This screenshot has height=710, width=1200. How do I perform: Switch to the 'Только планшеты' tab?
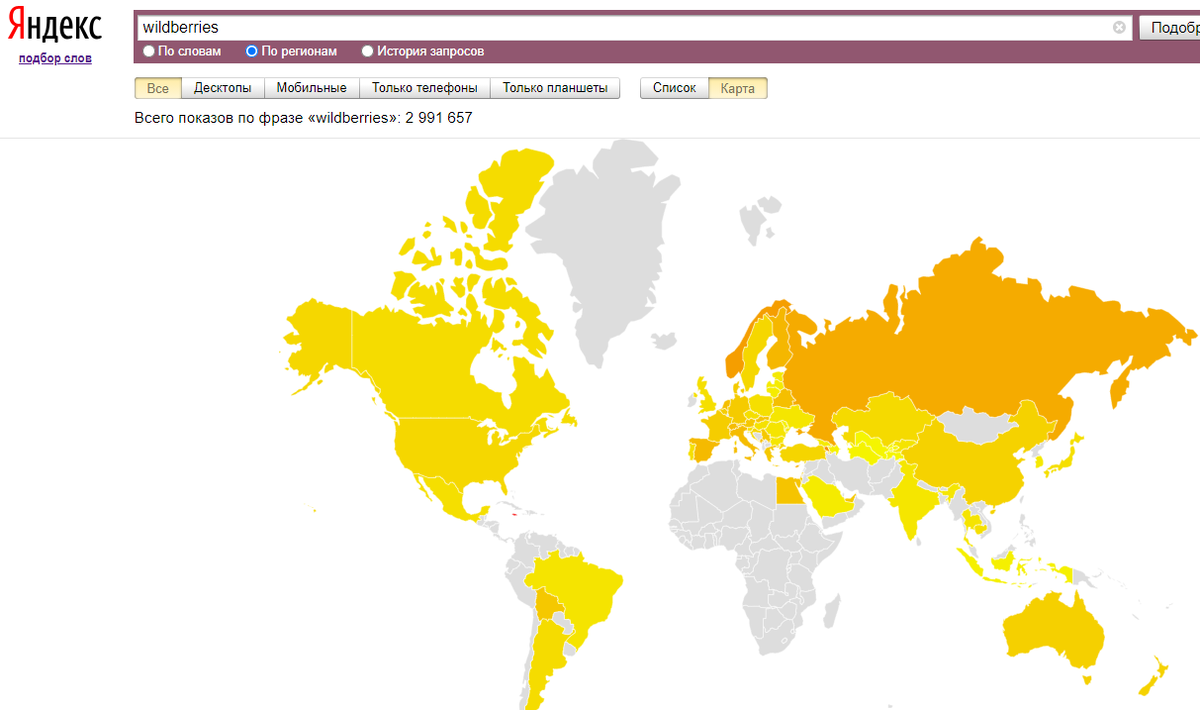[555, 88]
